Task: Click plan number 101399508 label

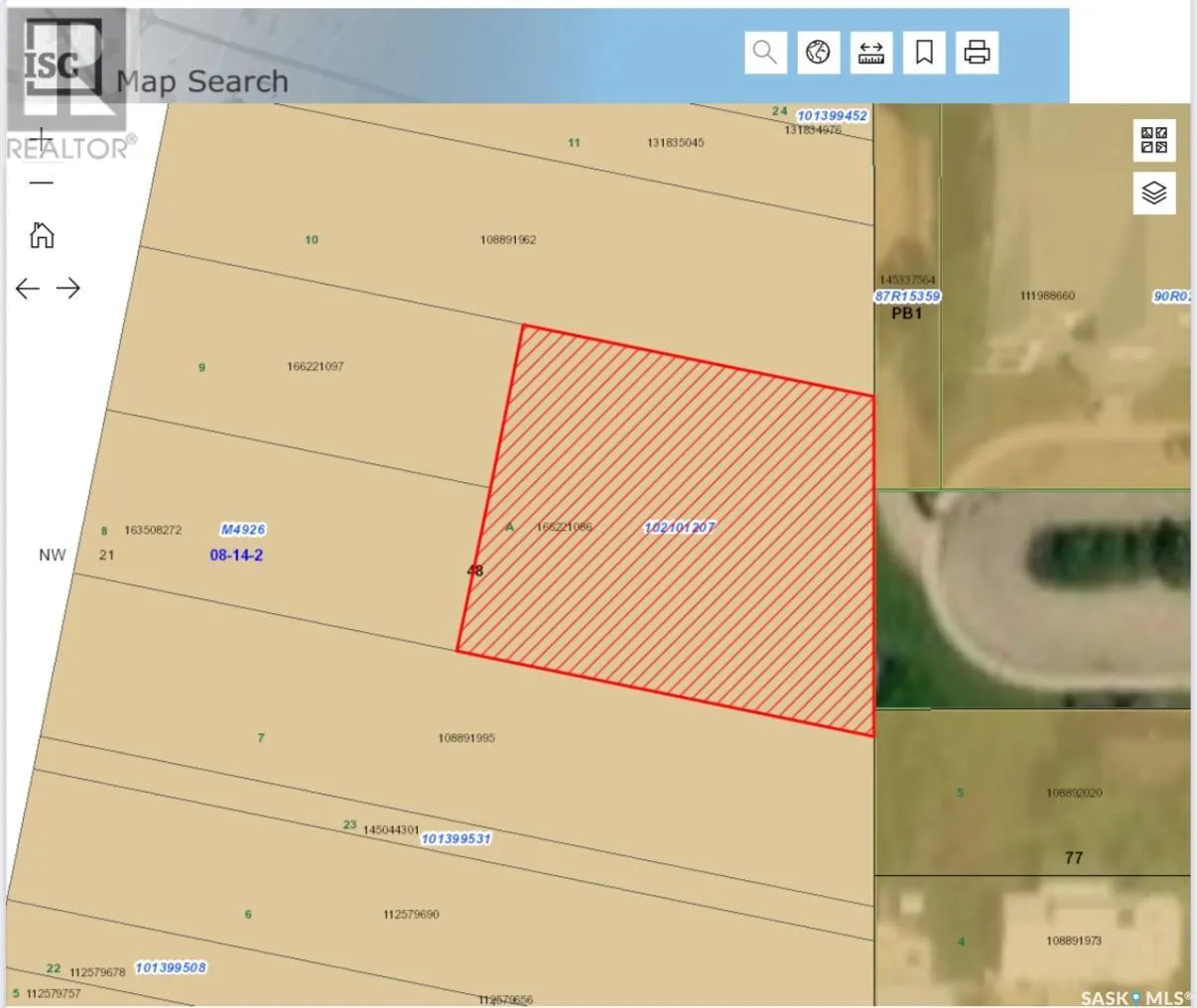Action: (x=171, y=967)
